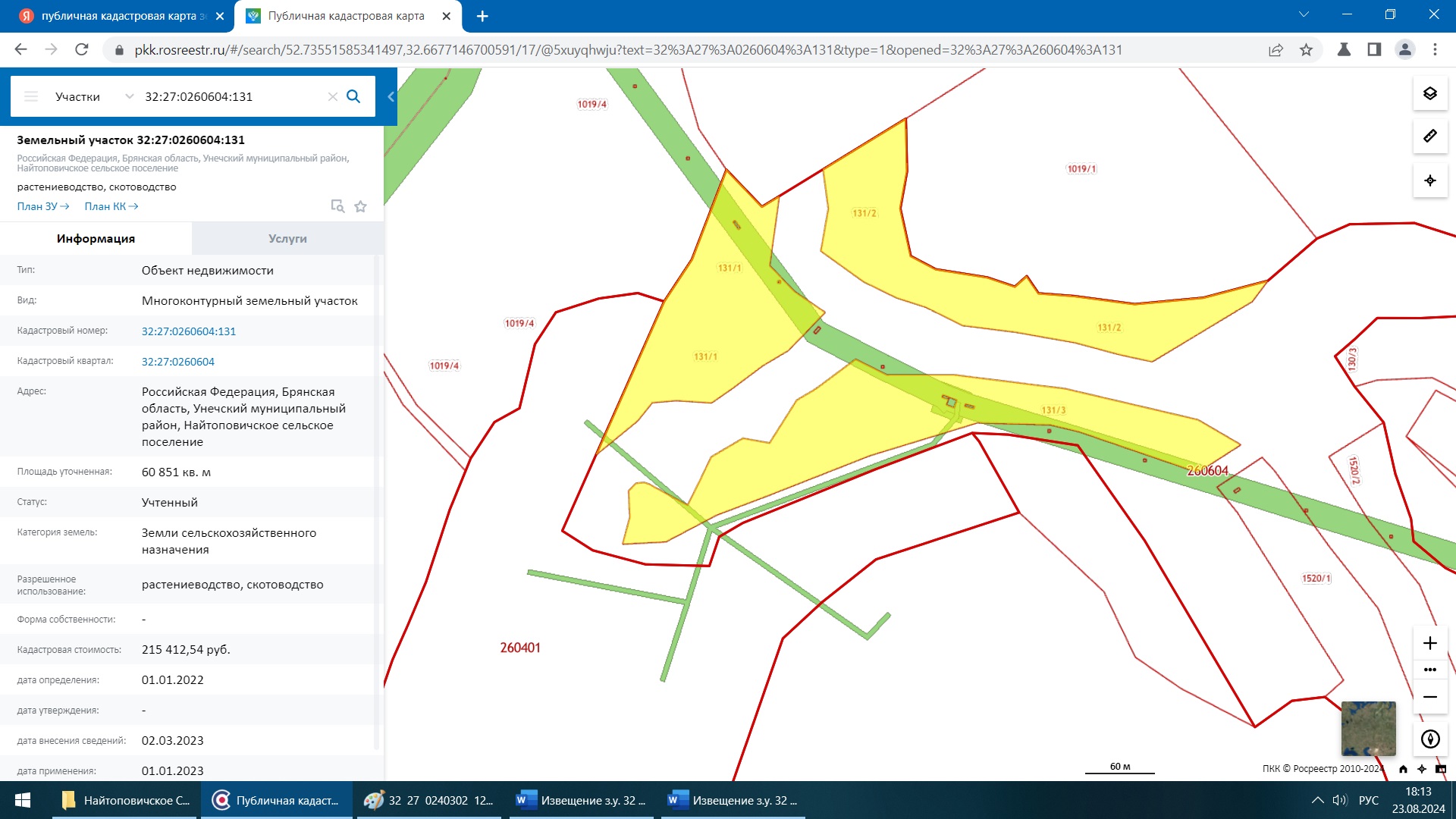The image size is (1456, 819).
Task: Click the search magnifier button
Action: [353, 96]
